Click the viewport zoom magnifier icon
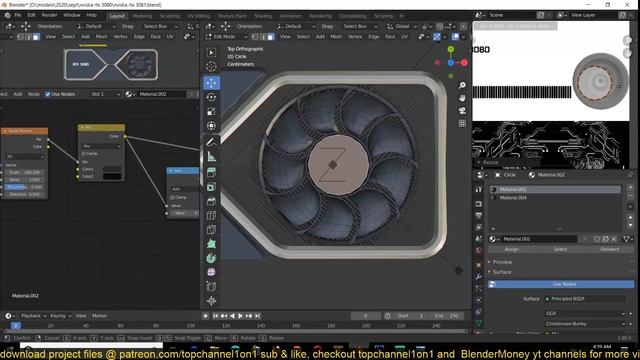 tap(462, 85)
